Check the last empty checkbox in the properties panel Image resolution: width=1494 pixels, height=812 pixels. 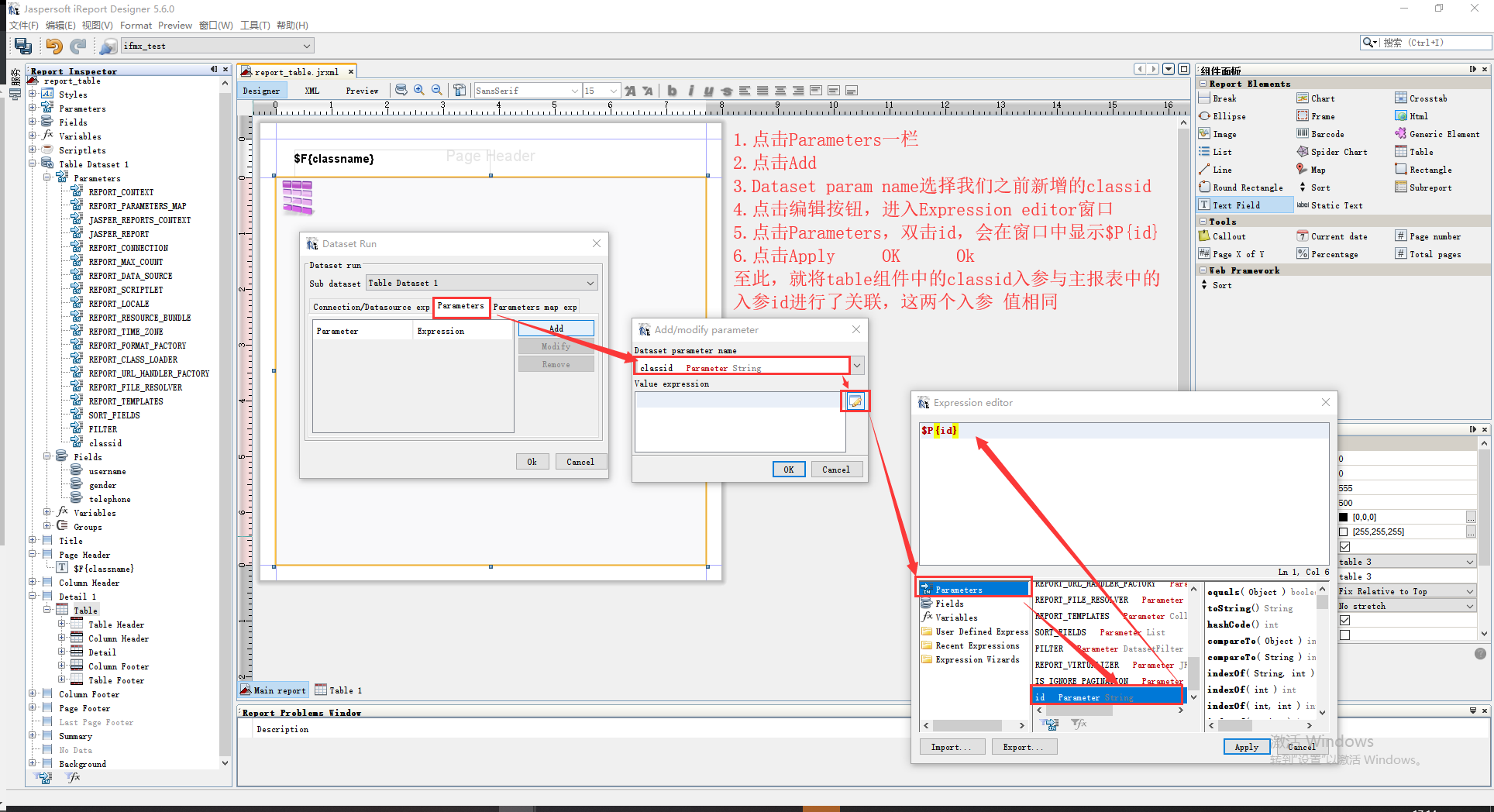point(1344,635)
